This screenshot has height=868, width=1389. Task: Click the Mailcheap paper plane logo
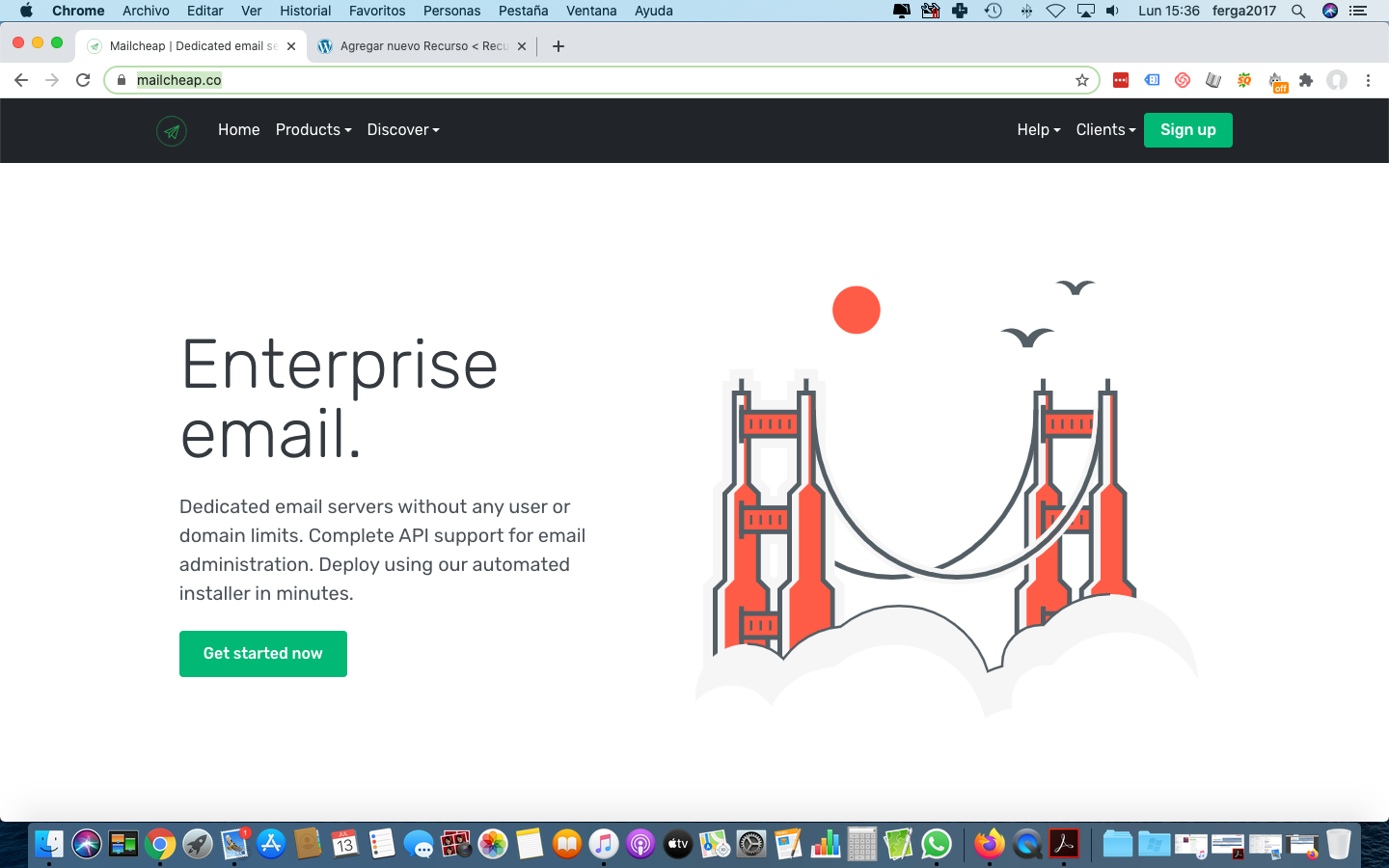coord(172,130)
